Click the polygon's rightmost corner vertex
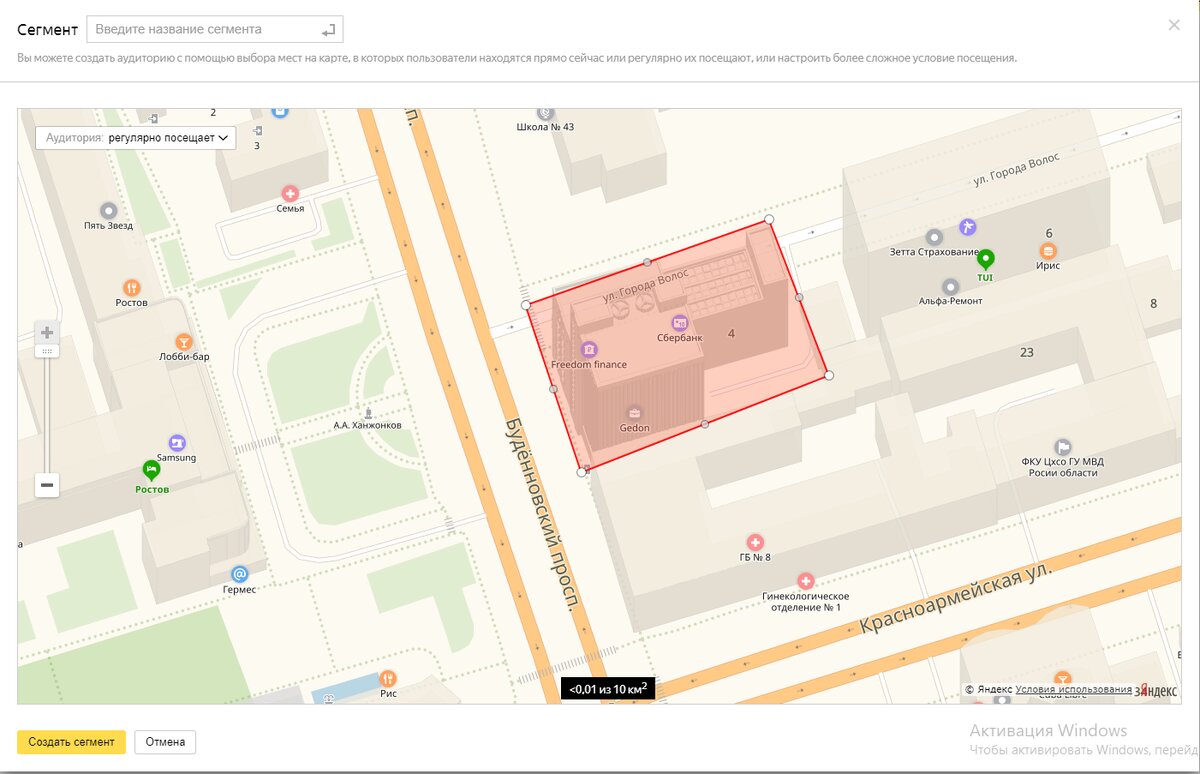Screen dimensions: 1200x774 pos(829,375)
